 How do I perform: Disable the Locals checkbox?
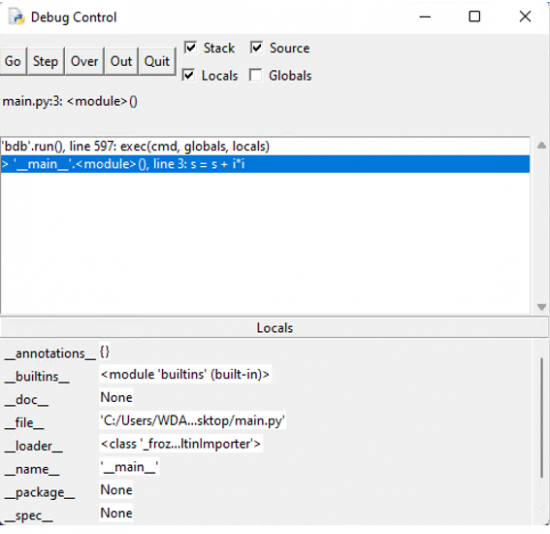point(189,75)
